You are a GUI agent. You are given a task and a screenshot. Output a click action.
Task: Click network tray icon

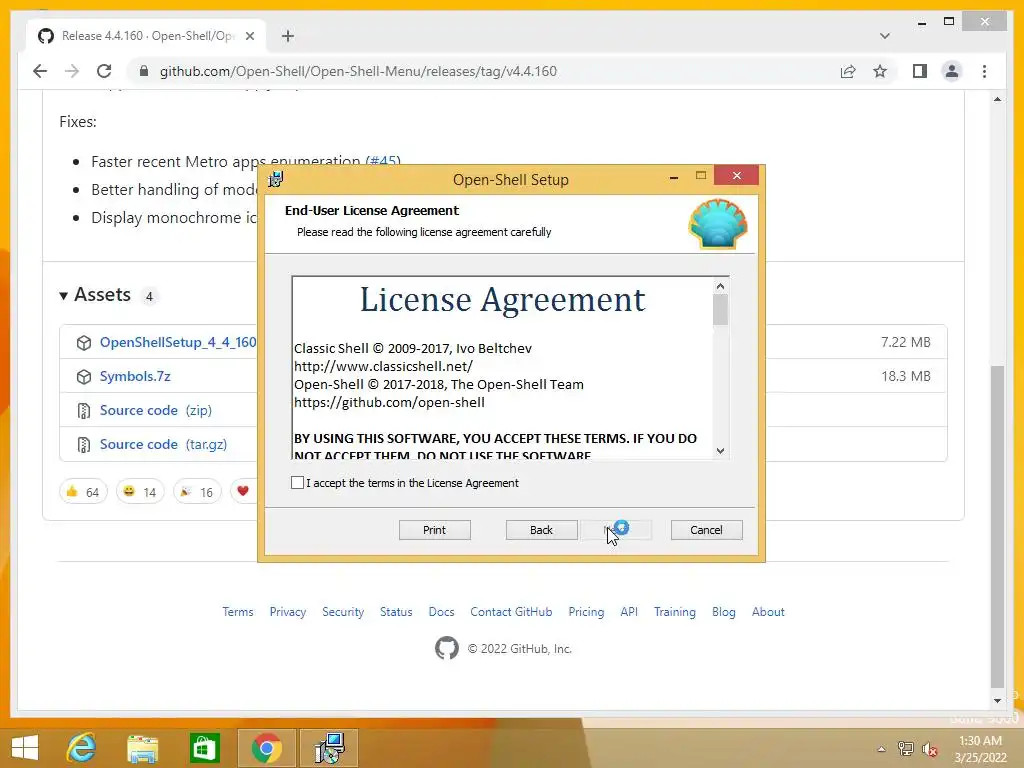coord(905,749)
